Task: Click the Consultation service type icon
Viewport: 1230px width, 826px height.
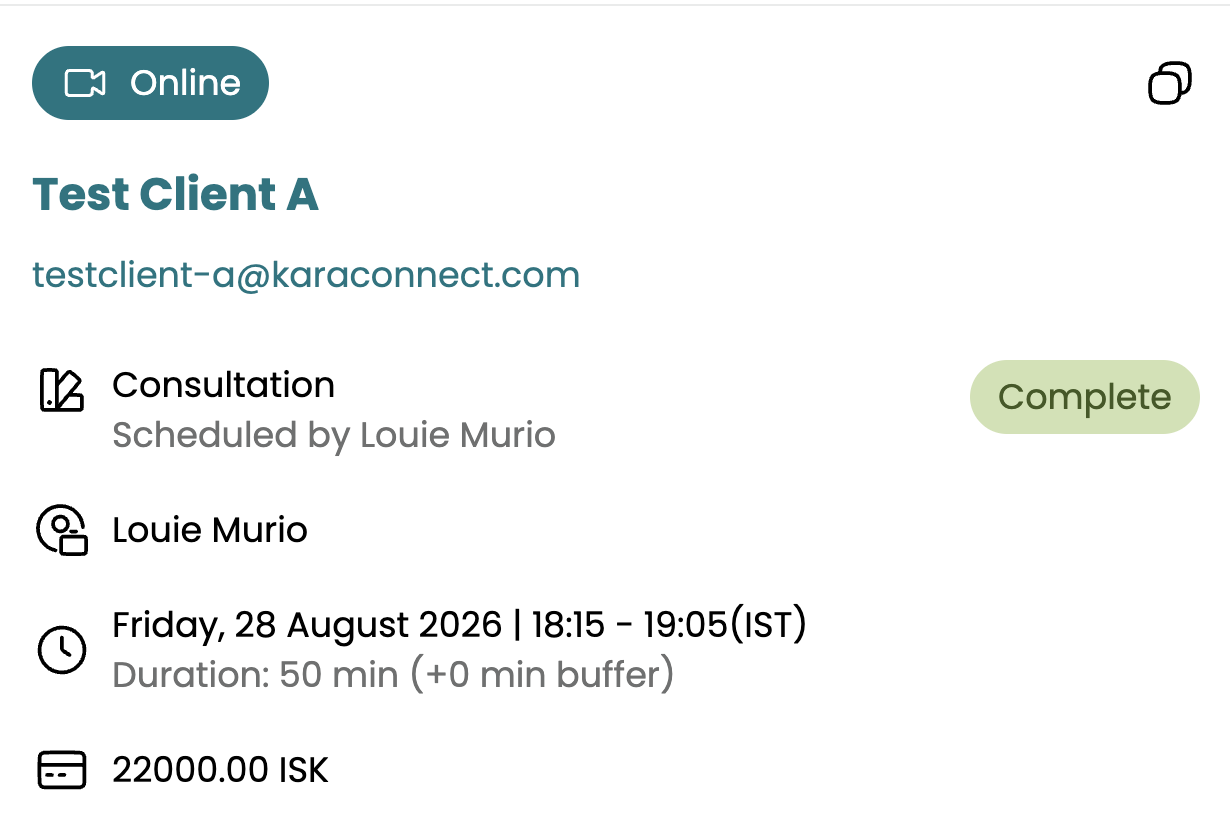Action: (61, 390)
